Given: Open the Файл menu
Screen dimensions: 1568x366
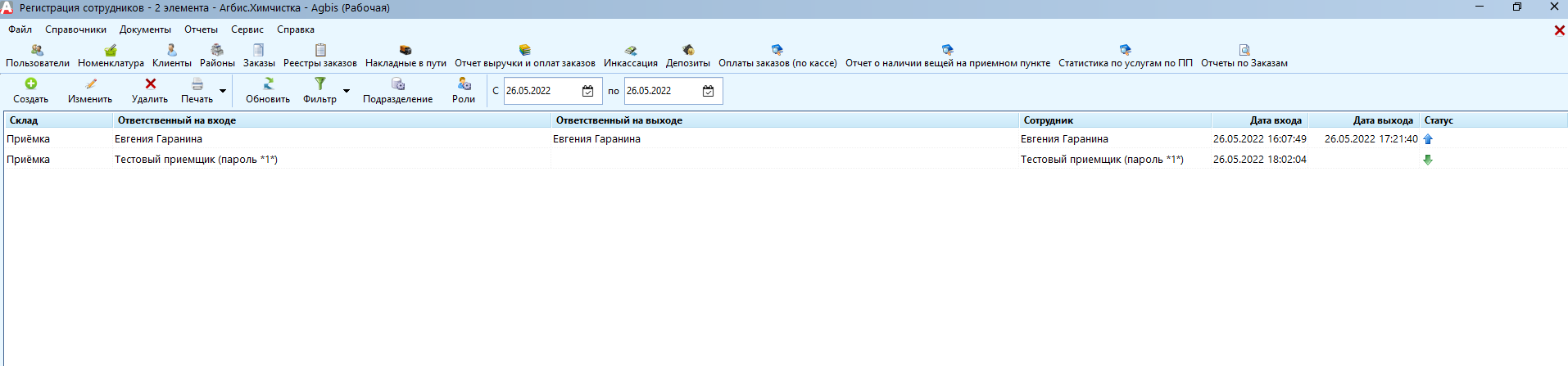Looking at the screenshot, I should click(20, 29).
